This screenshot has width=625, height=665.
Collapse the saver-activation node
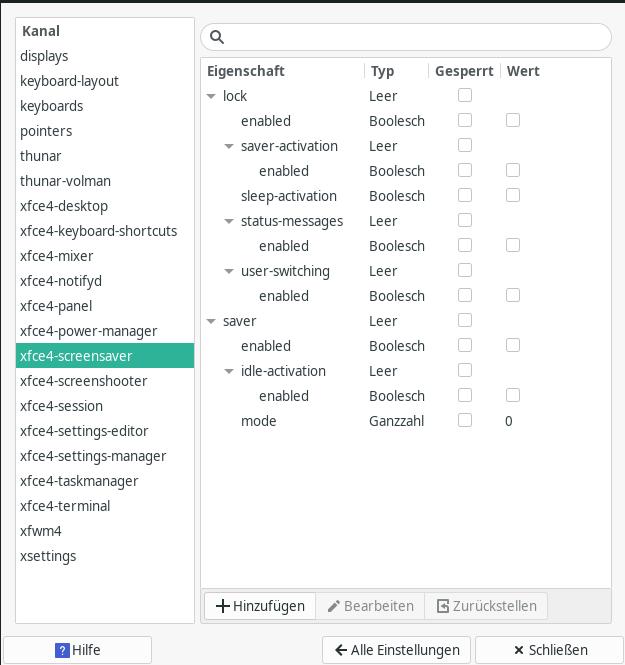tap(229, 146)
